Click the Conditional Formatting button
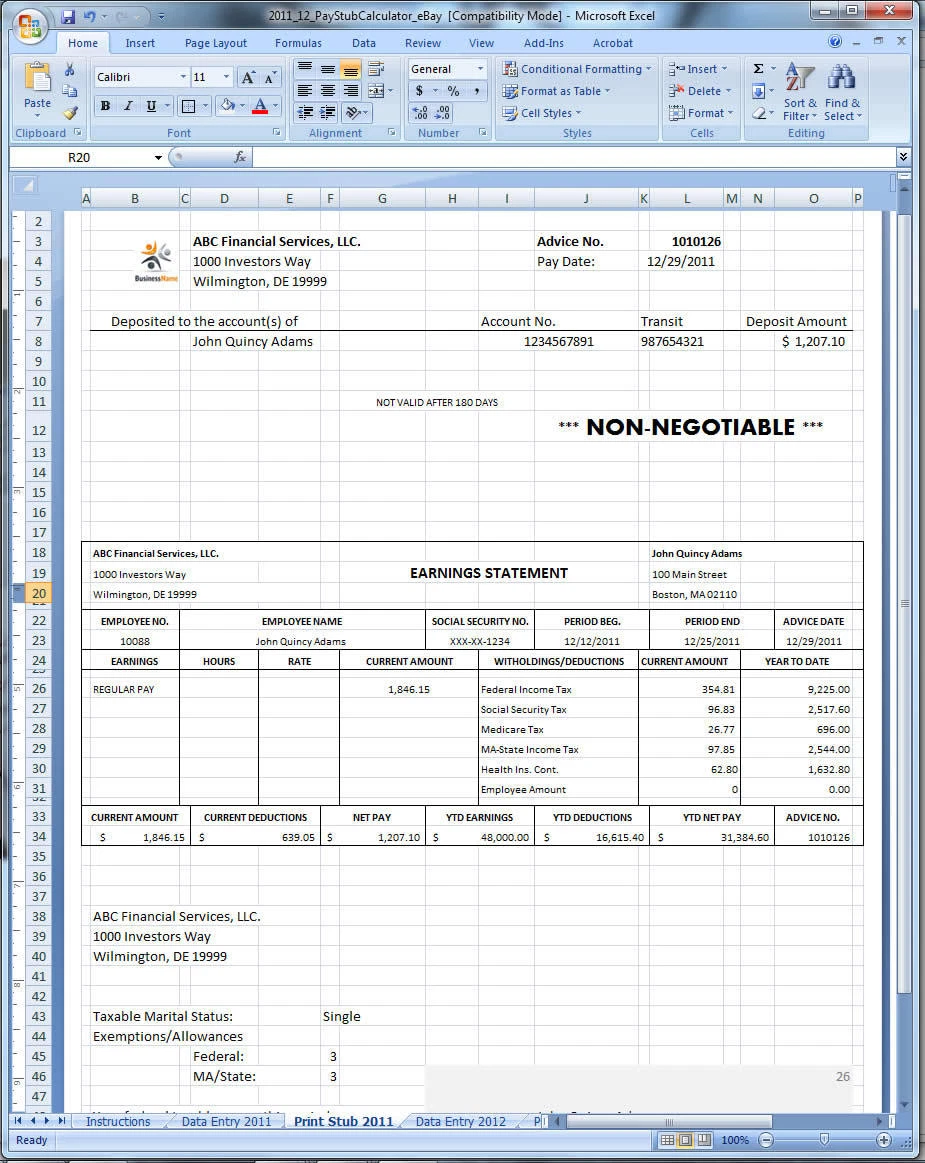Viewport: 925px width, 1163px height. 577,69
